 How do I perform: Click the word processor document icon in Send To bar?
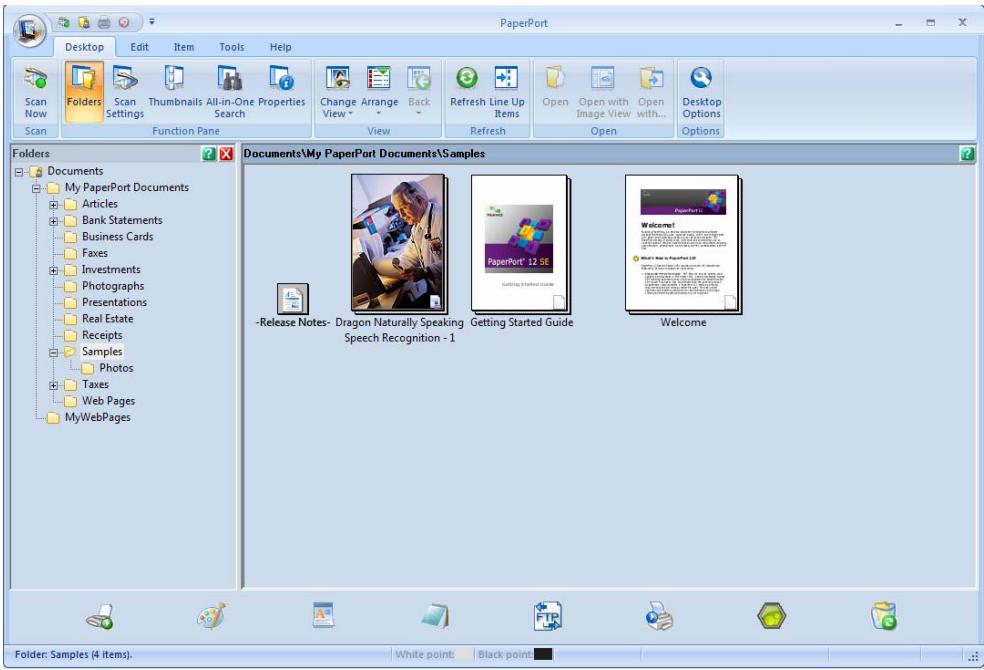323,615
